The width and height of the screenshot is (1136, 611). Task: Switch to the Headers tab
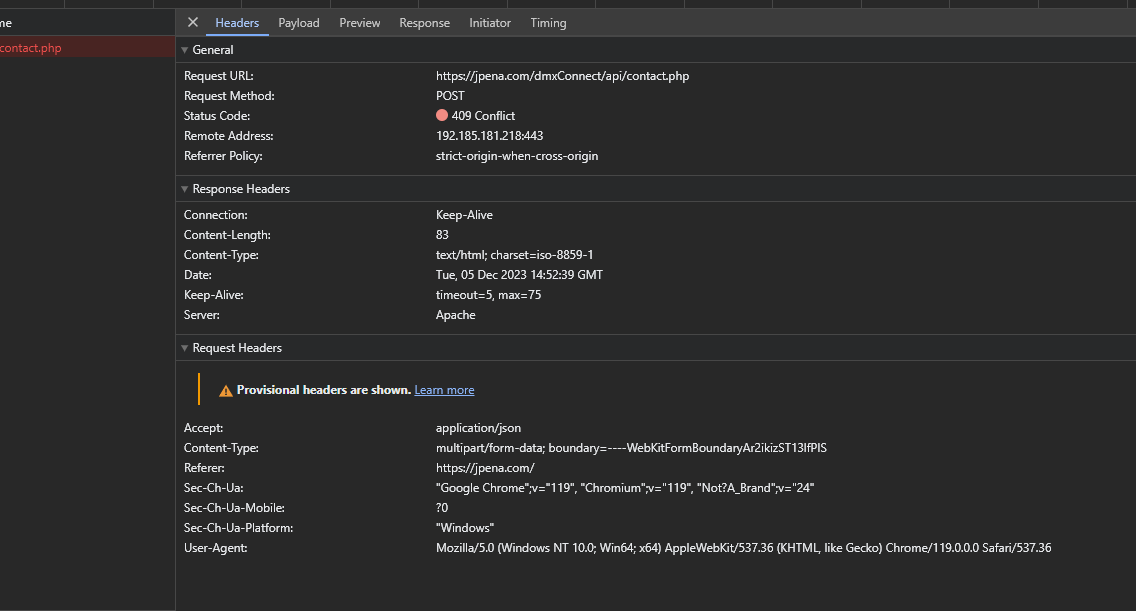(237, 23)
